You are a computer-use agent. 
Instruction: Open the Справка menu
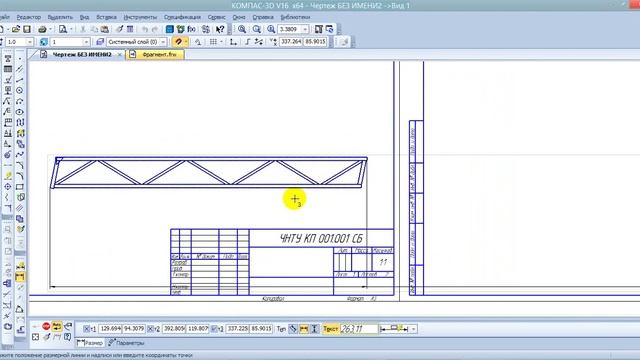pos(263,17)
